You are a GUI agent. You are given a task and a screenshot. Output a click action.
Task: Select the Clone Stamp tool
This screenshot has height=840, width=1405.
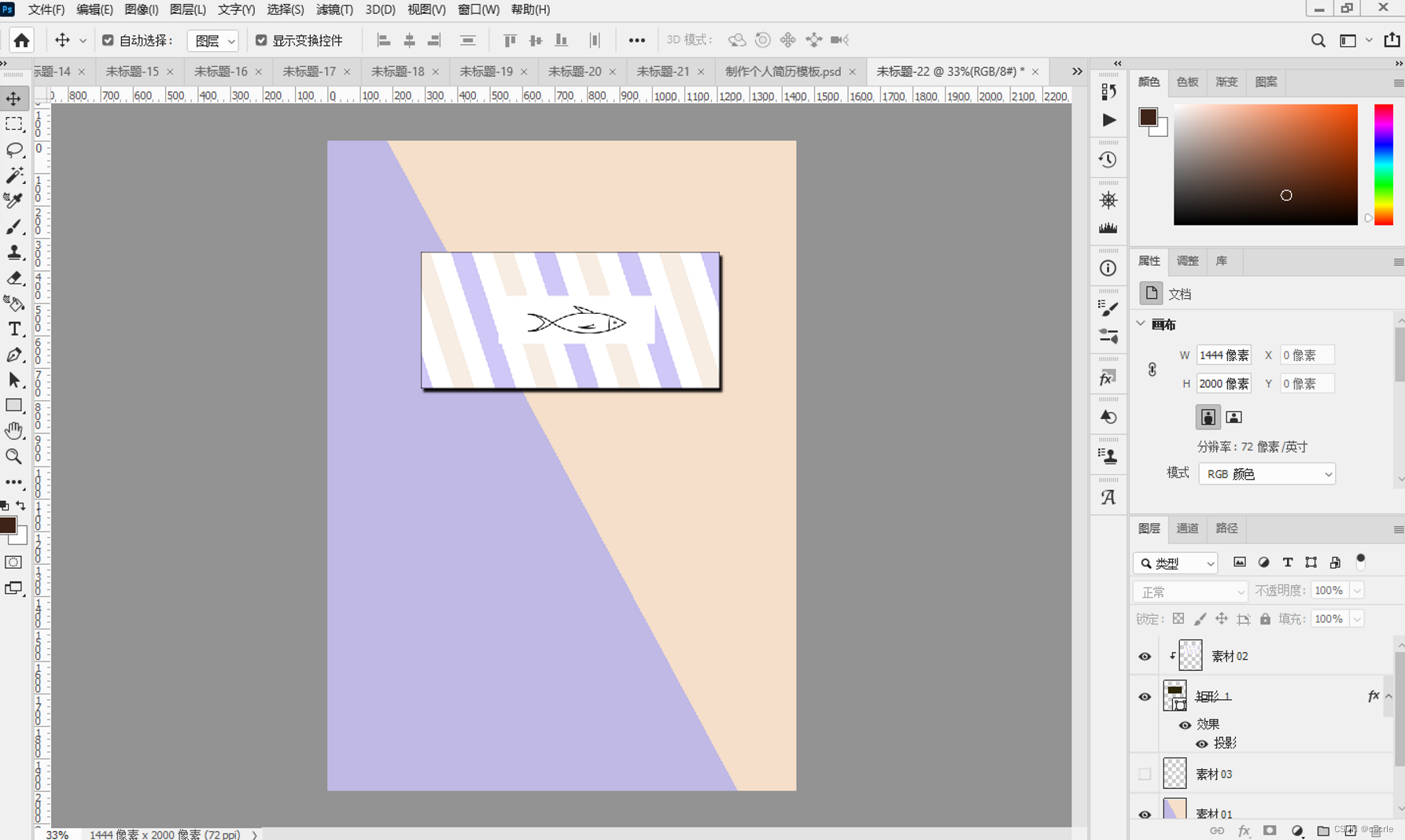[x=14, y=252]
